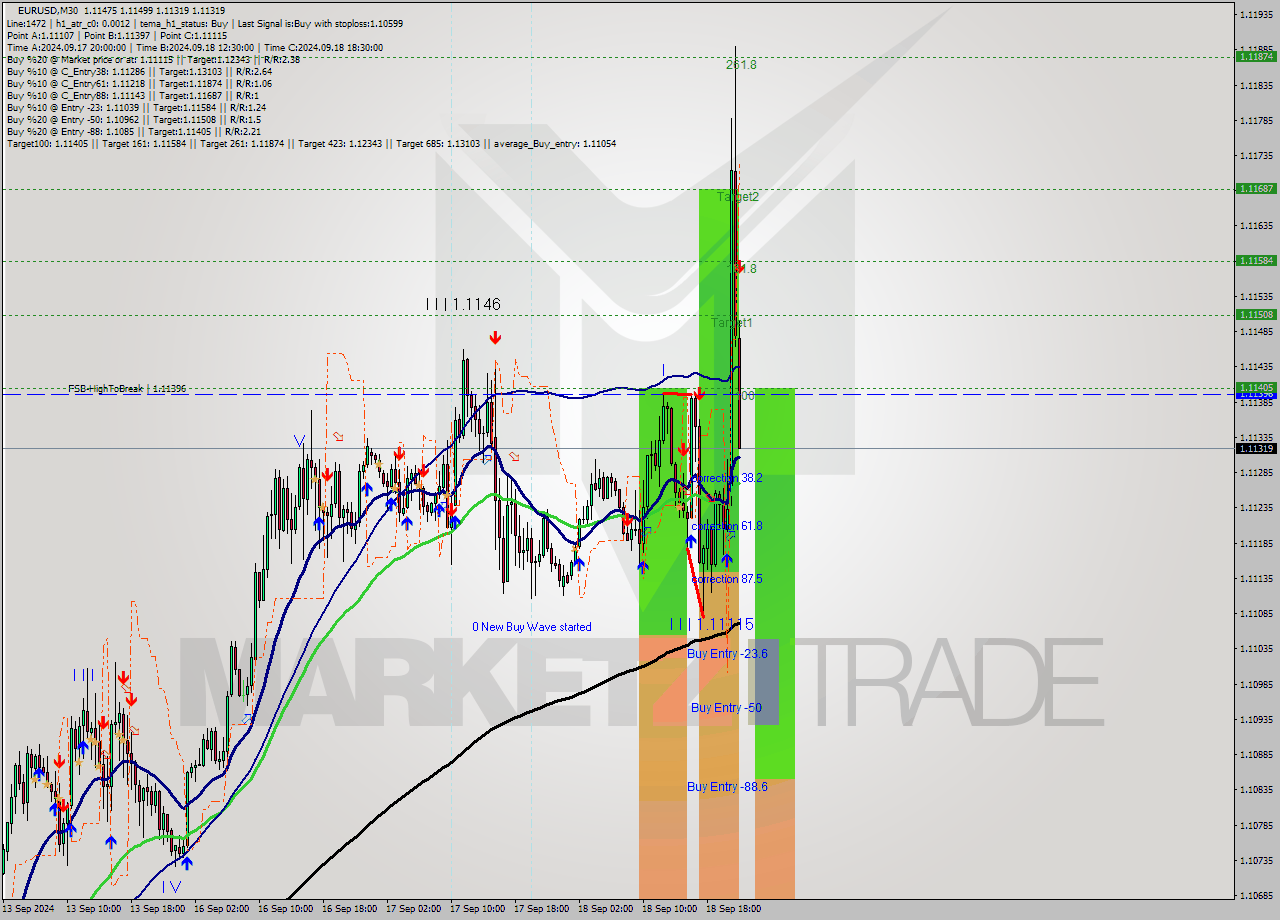Click the 1.10885 price axis label

(1257, 754)
